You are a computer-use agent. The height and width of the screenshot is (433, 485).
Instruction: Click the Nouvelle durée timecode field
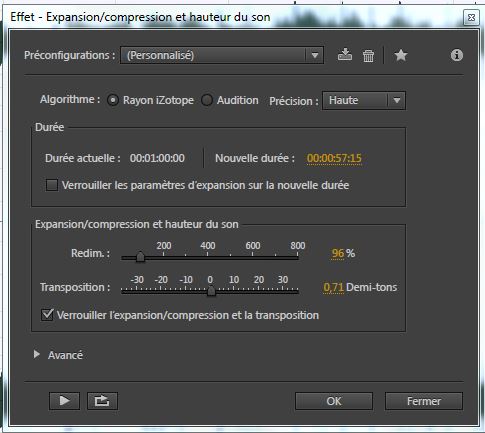coord(334,158)
